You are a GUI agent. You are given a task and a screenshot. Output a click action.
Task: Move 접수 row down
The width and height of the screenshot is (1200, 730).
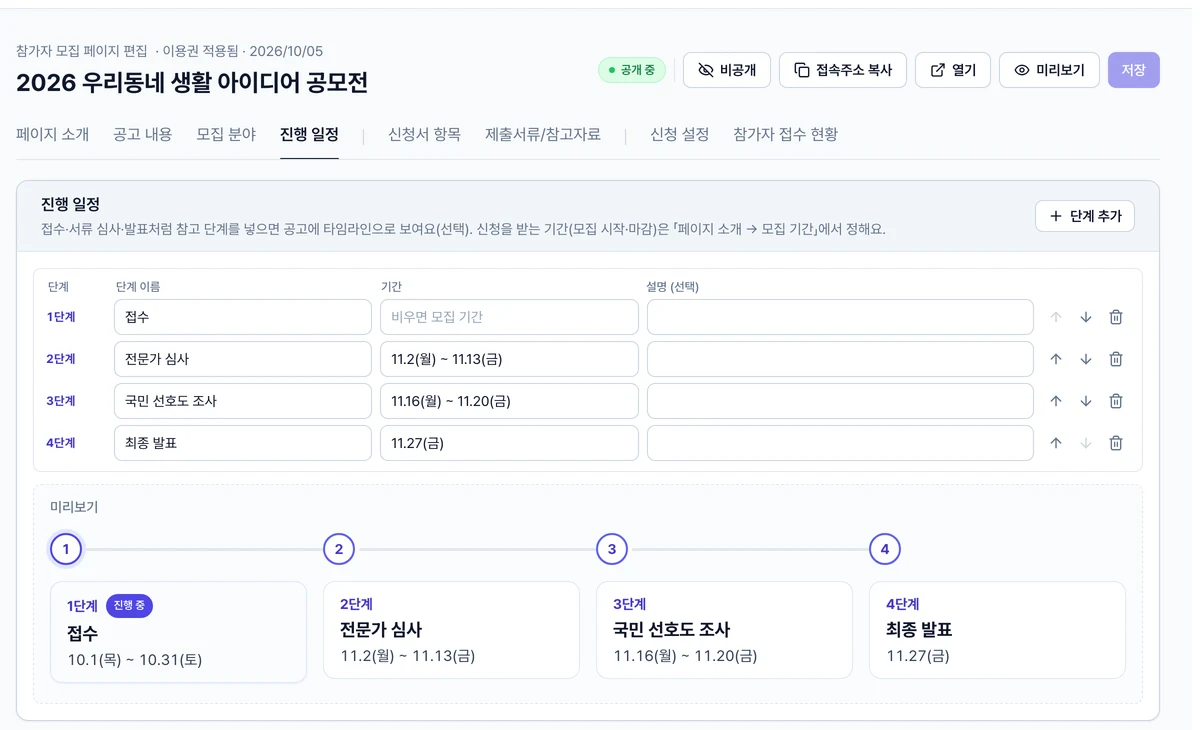tap(1086, 317)
